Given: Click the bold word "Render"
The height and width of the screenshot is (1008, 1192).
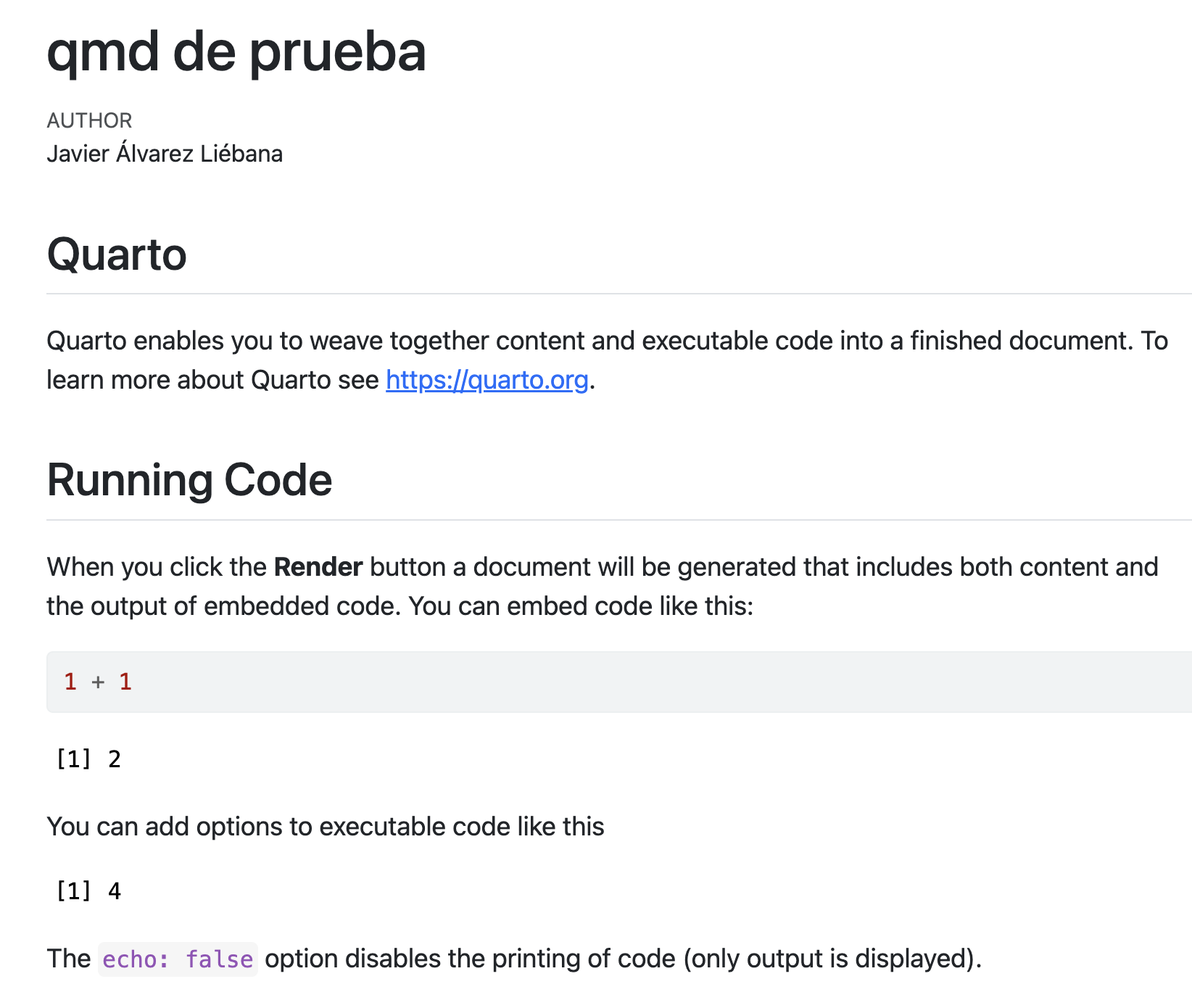Looking at the screenshot, I should click(318, 567).
